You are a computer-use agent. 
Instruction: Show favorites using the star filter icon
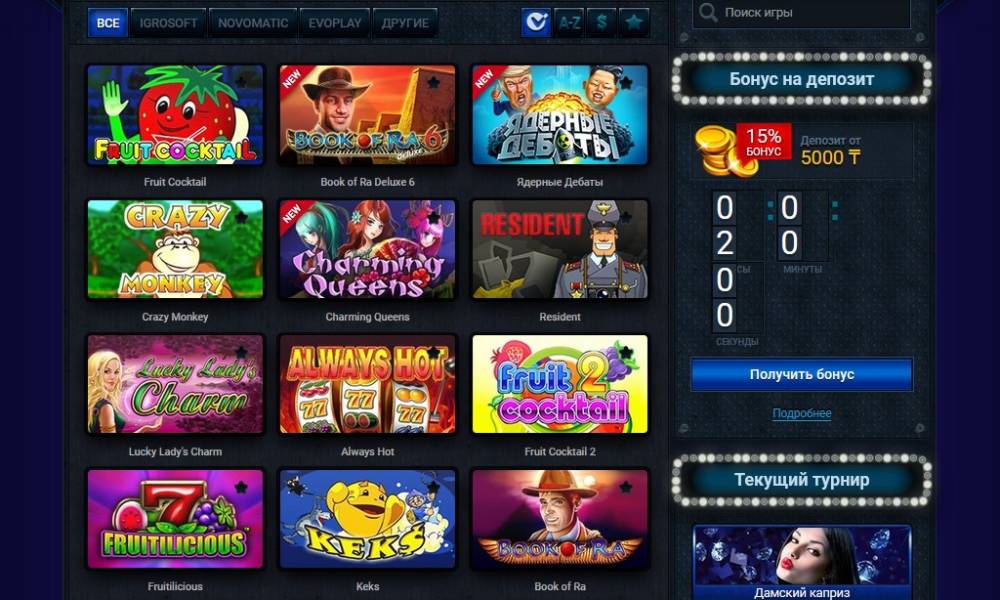pos(634,23)
